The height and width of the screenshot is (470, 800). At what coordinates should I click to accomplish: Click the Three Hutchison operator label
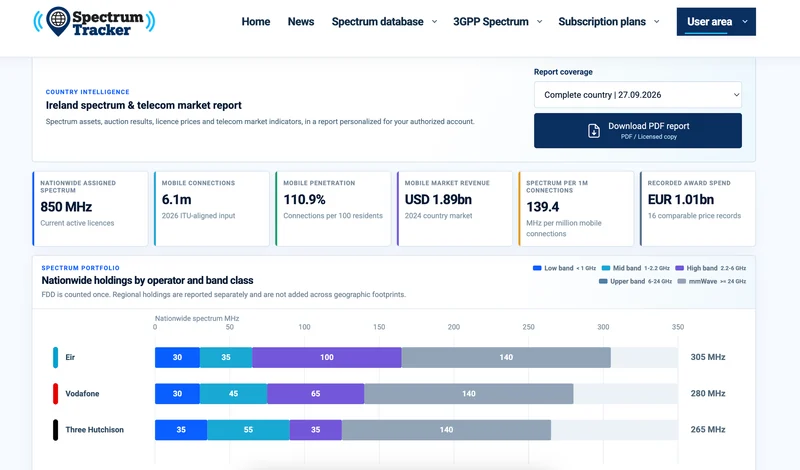(x=94, y=430)
